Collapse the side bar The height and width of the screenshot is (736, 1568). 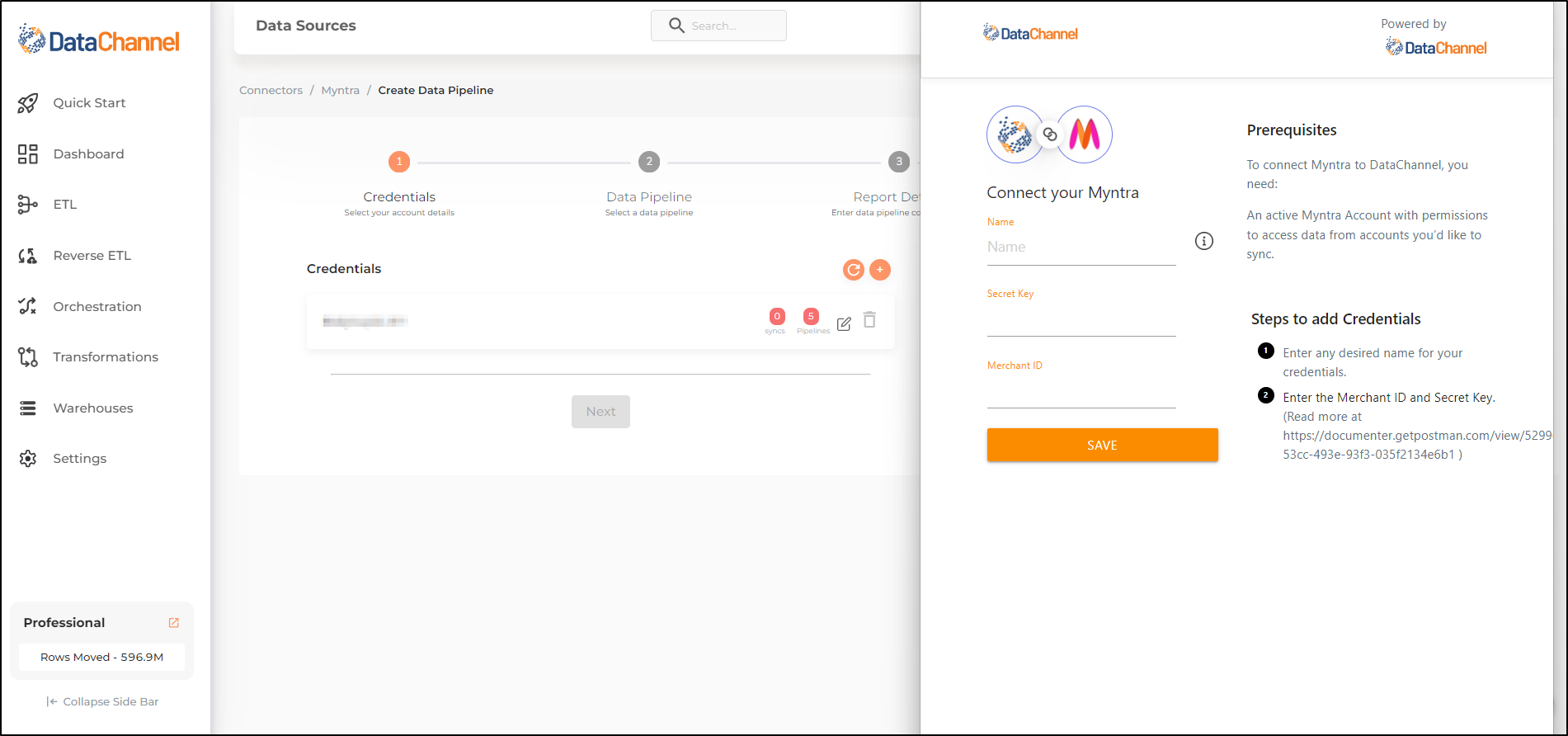click(102, 702)
